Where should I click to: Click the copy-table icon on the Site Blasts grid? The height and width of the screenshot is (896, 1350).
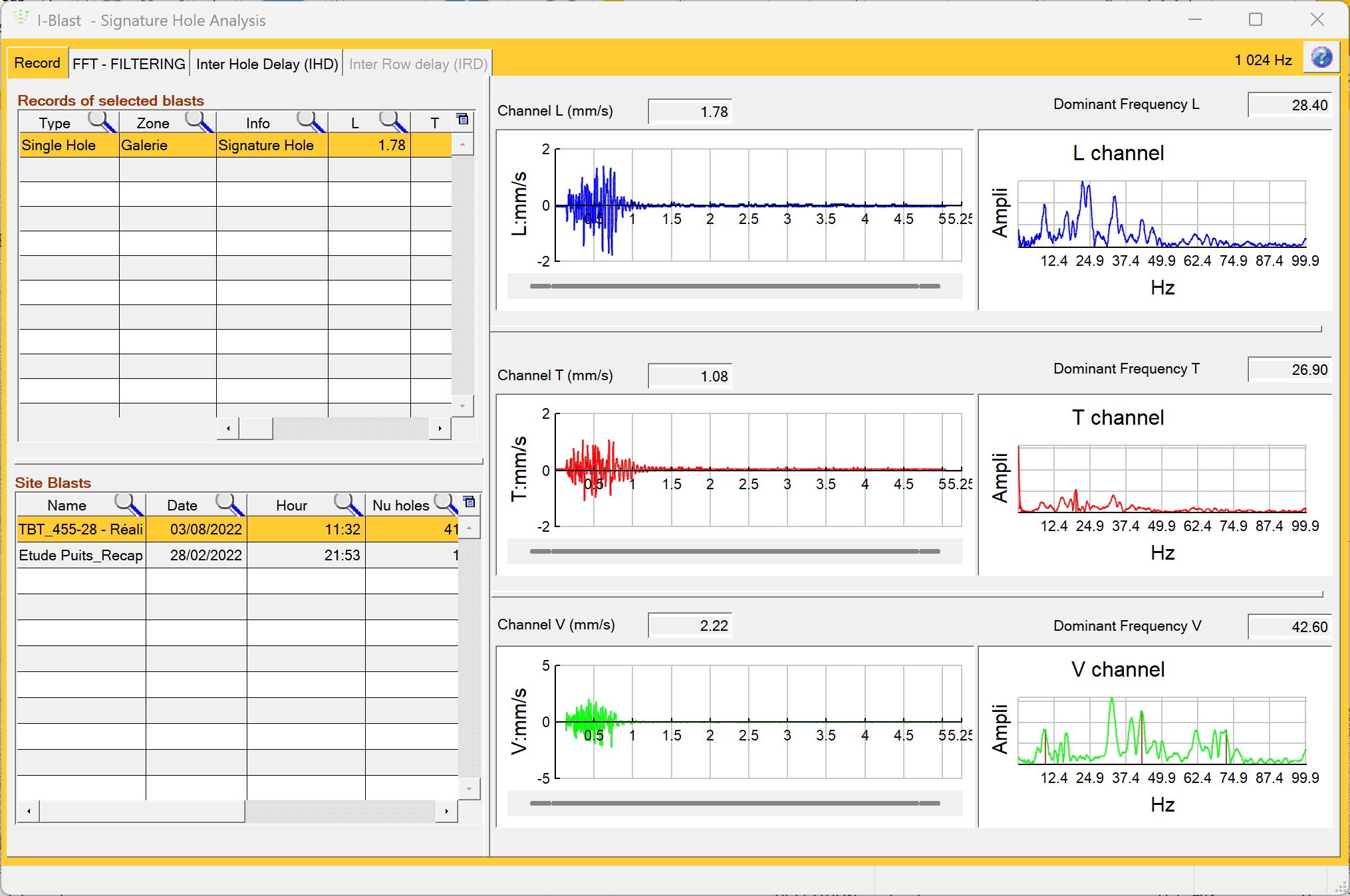[x=469, y=503]
